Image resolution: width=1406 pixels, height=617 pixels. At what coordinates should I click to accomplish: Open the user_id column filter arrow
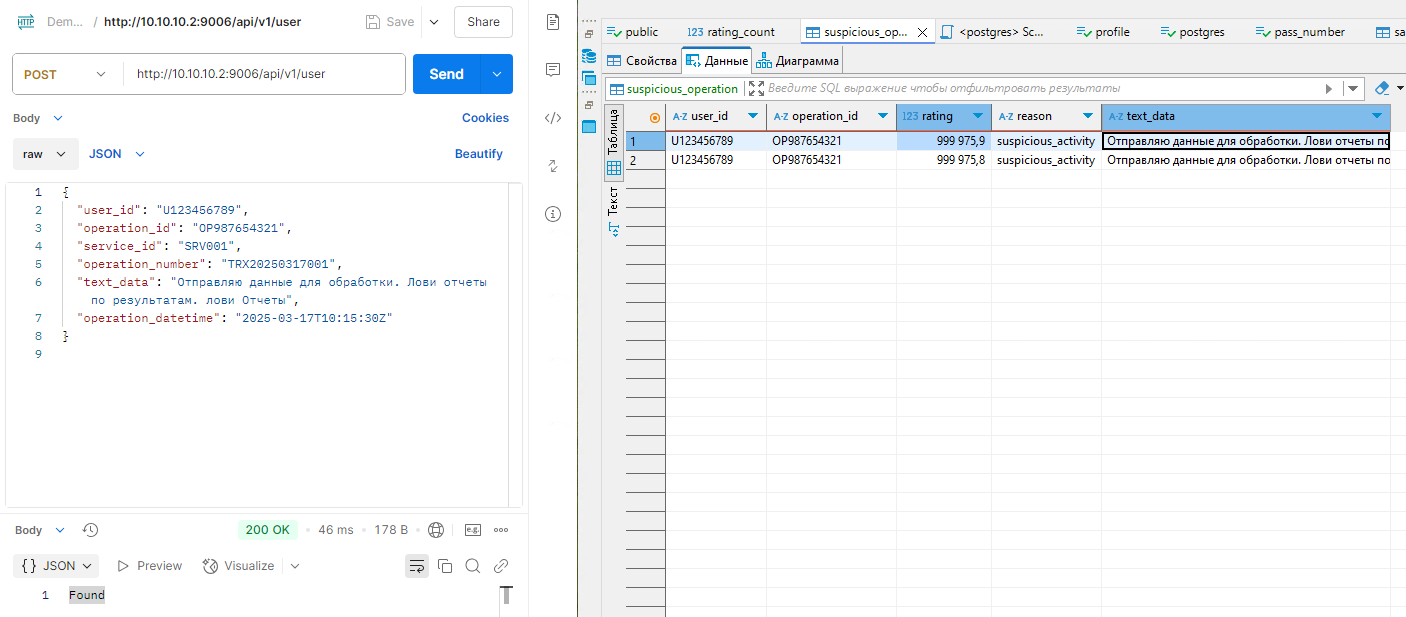pyautogui.click(x=752, y=117)
